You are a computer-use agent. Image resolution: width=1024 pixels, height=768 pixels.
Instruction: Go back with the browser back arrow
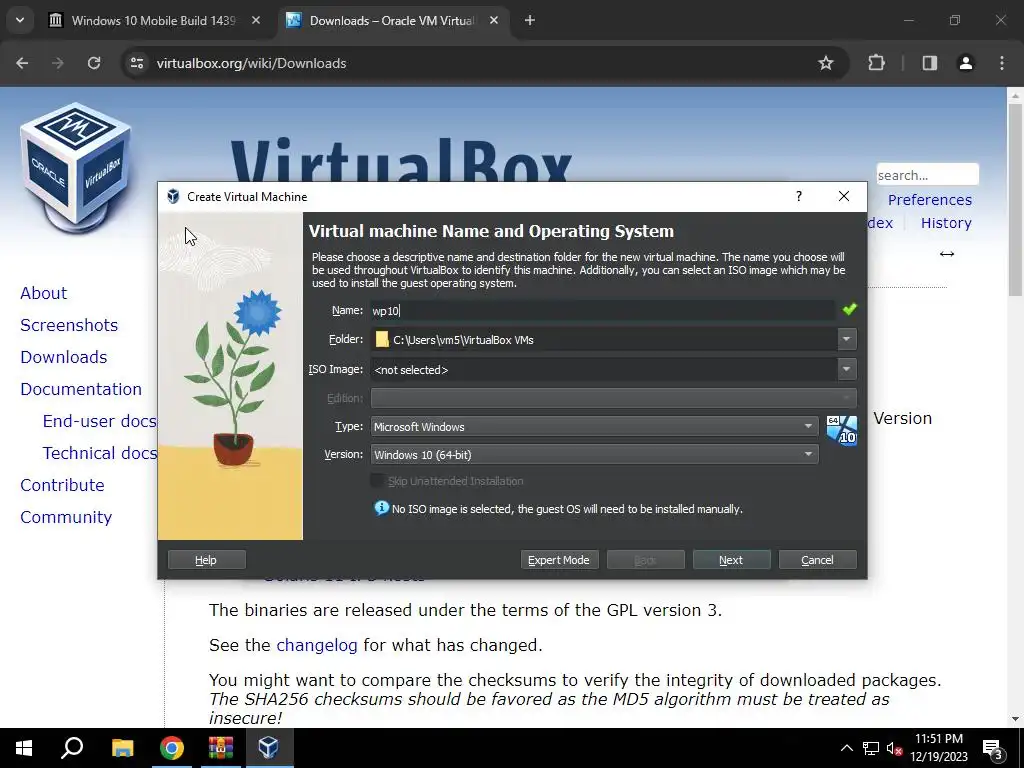pyautogui.click(x=22, y=63)
